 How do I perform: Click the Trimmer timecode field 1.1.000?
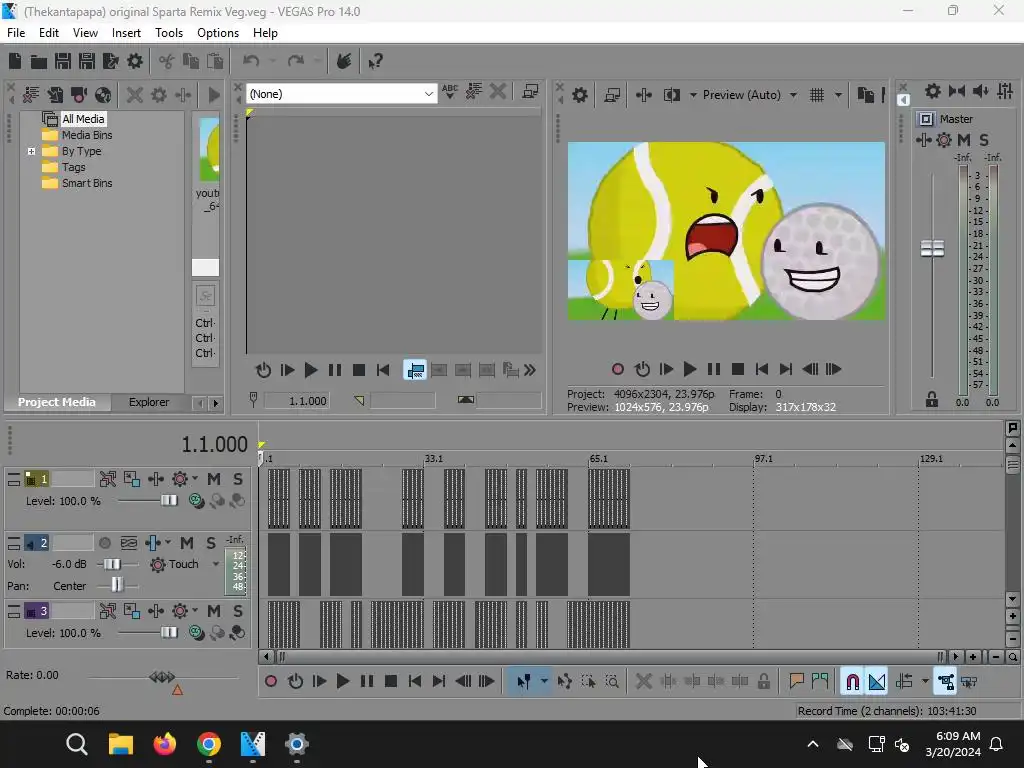point(297,401)
